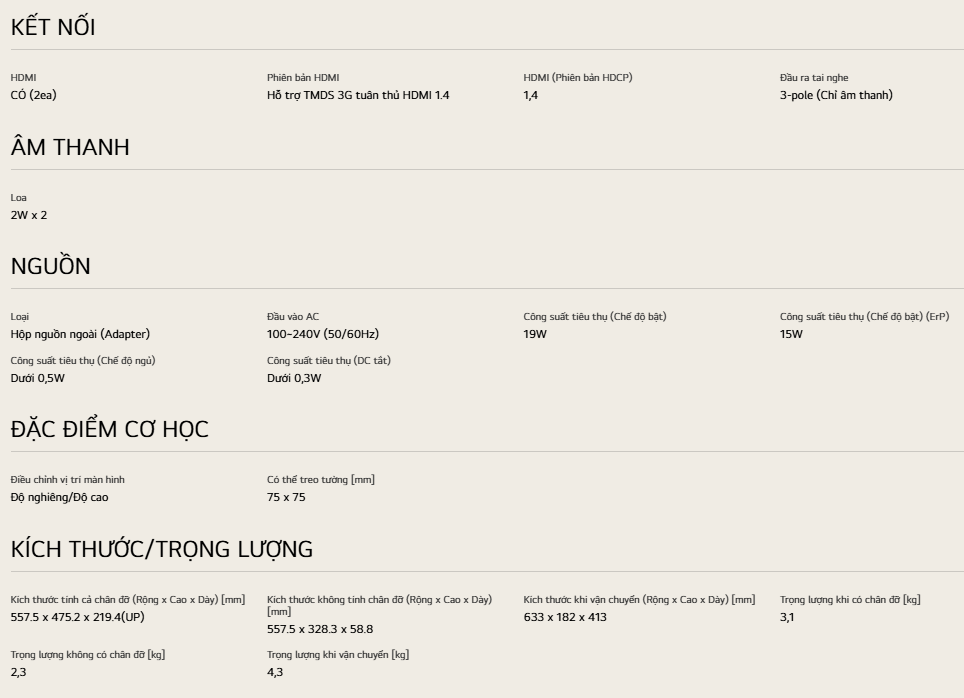Viewport: 964px width, 698px height.
Task: Select the text Hỗ trợ TMDS 3G tuân thủ HDMI 1.4
Action: 358,95
